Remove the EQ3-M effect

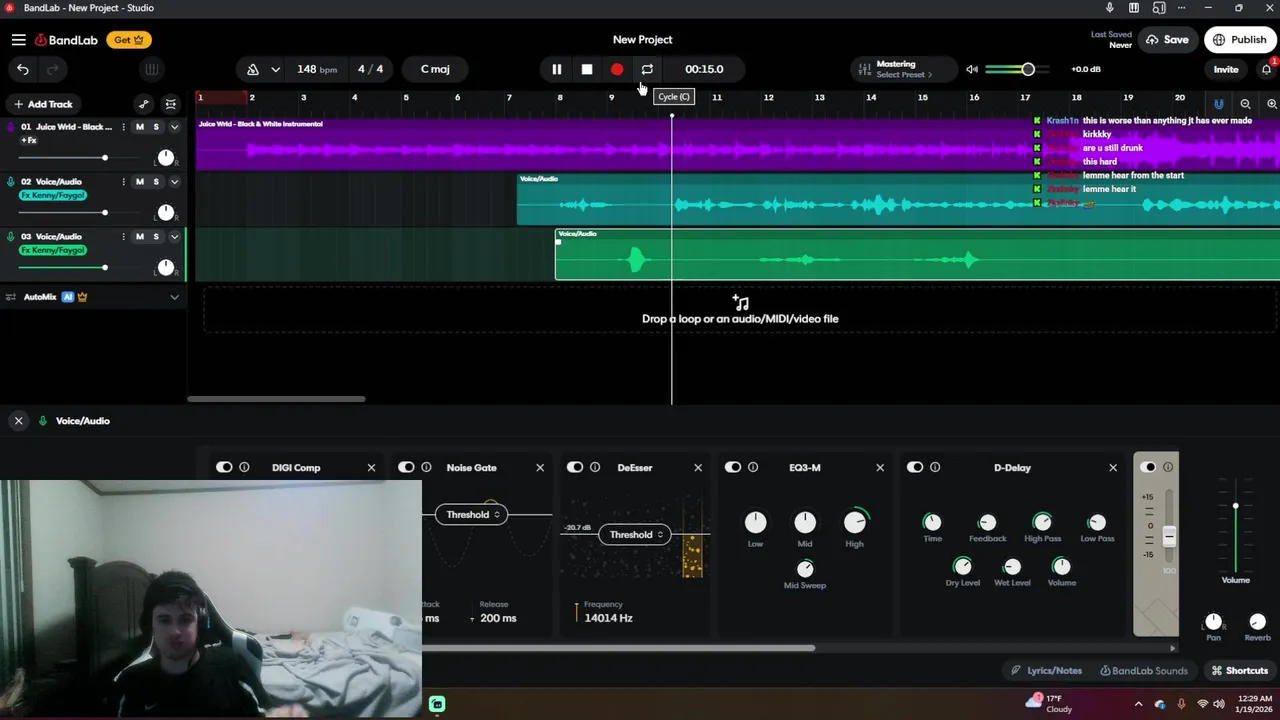pyautogui.click(x=880, y=467)
